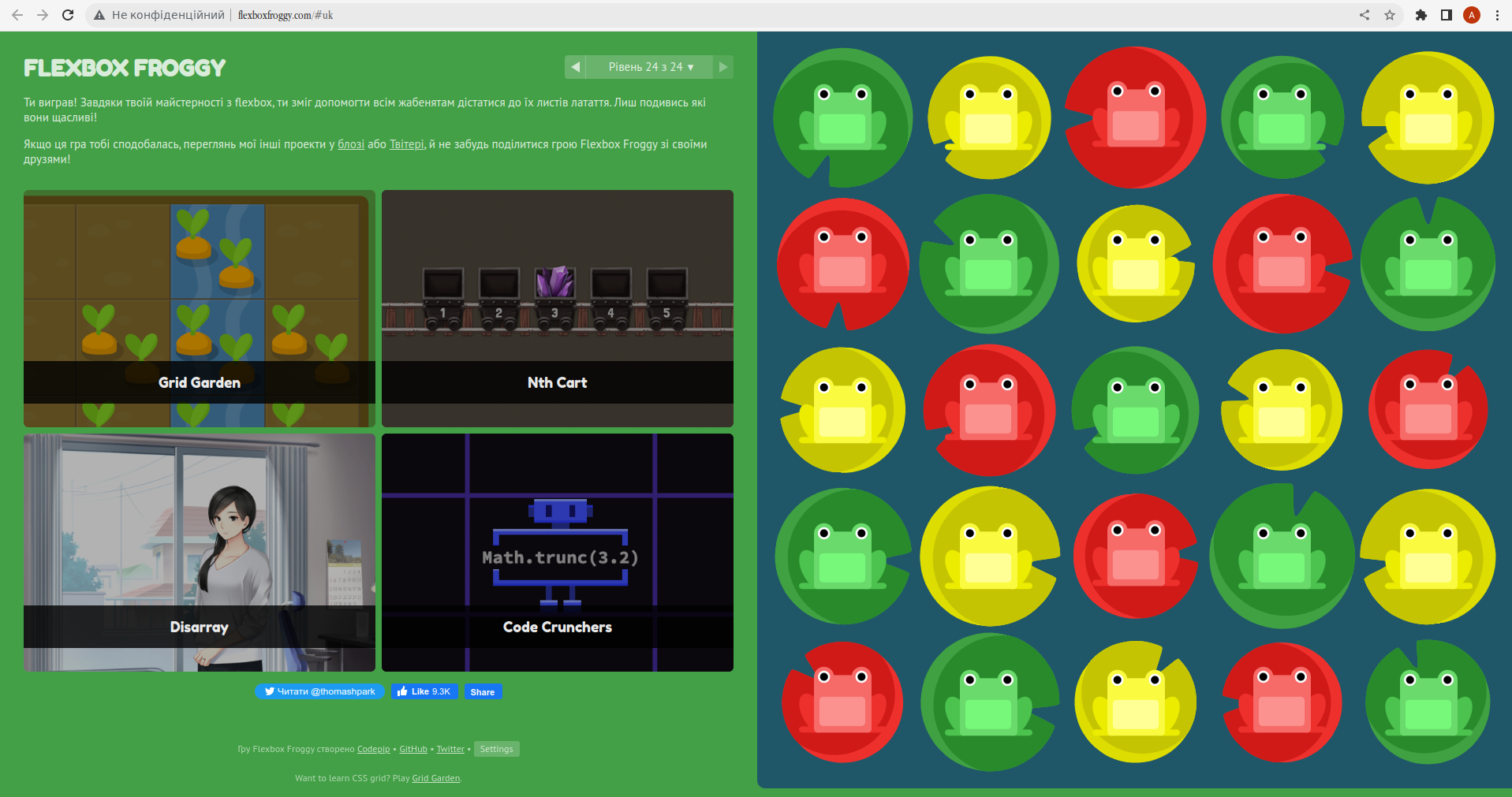Viewport: 1512px width, 797px height.
Task: Click the not-secure warning icon in the address bar
Action: point(99,15)
